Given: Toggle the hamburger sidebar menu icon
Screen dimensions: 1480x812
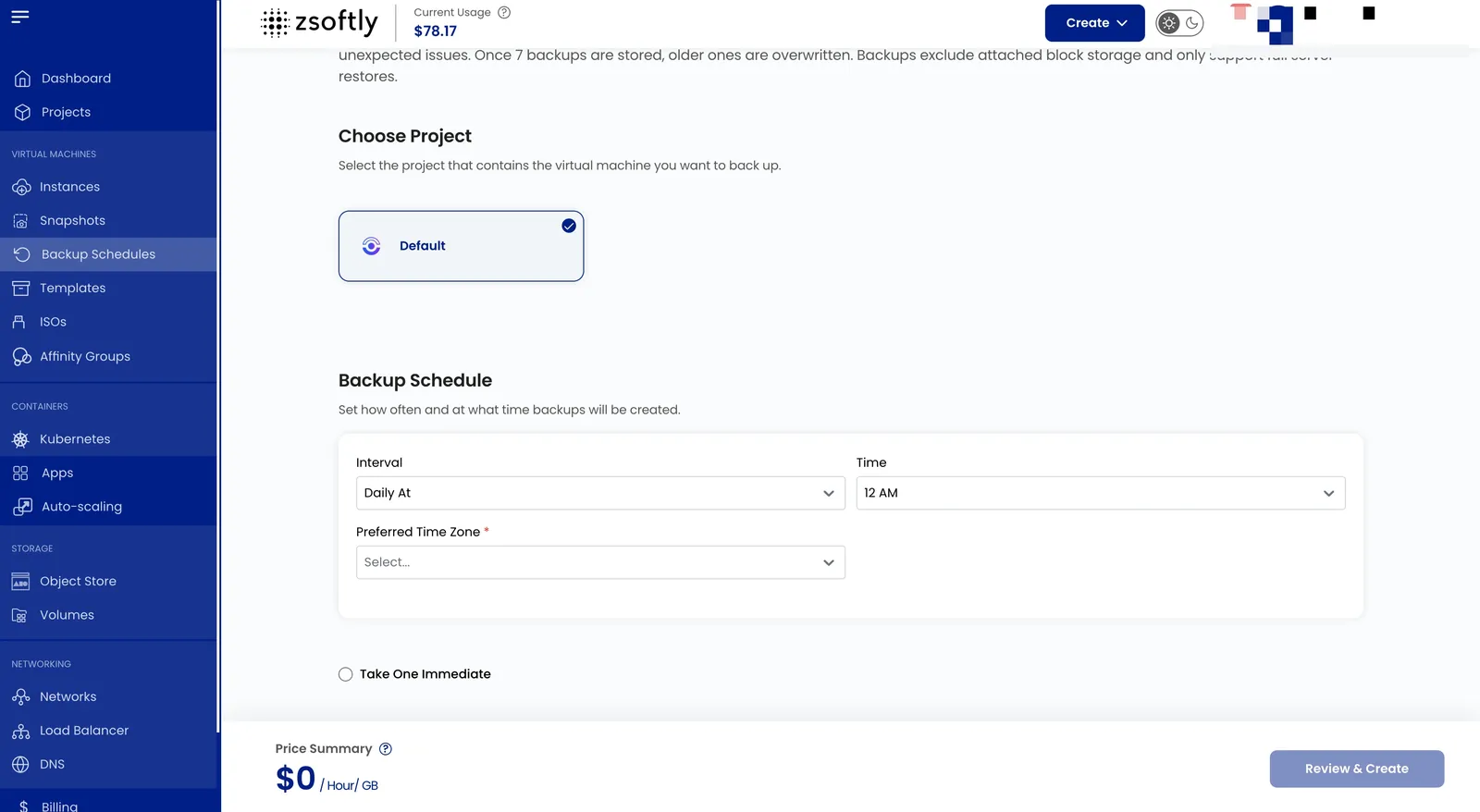Looking at the screenshot, I should [20, 17].
